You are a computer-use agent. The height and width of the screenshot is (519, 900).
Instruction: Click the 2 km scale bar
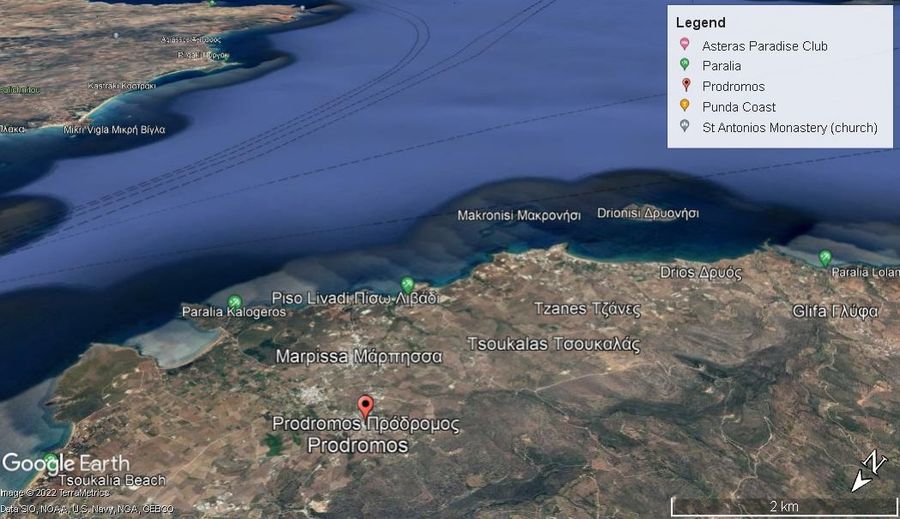[x=783, y=505]
